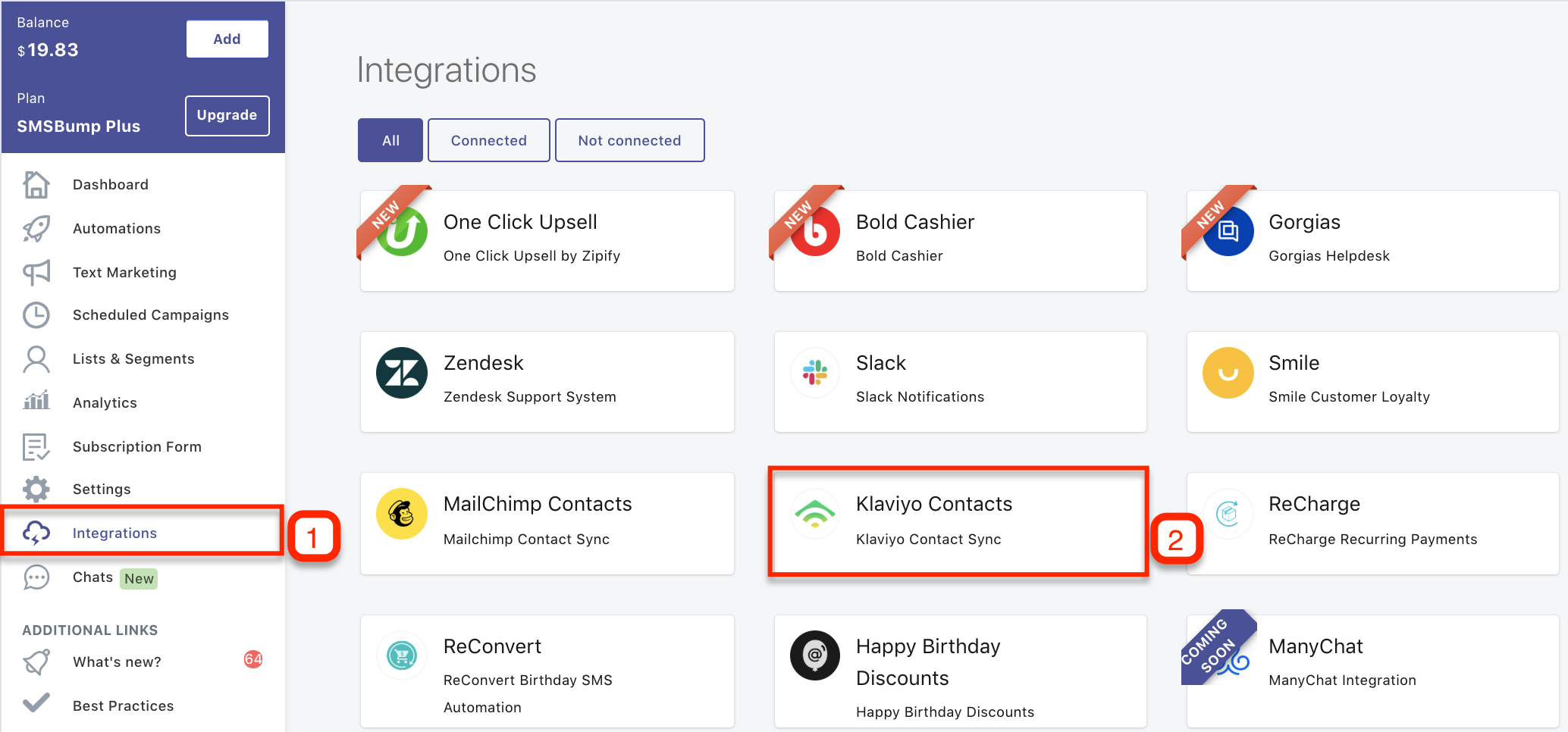Switch to the Connected filter tab
This screenshot has height=732, width=1568.
[489, 140]
